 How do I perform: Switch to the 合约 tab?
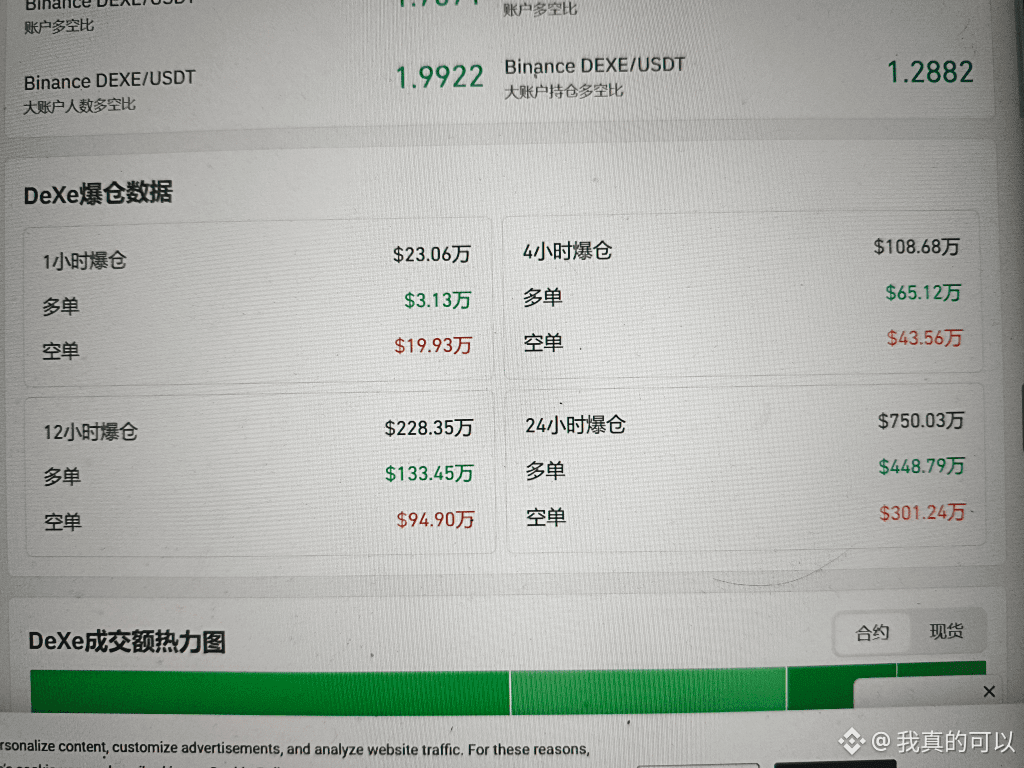(x=872, y=633)
